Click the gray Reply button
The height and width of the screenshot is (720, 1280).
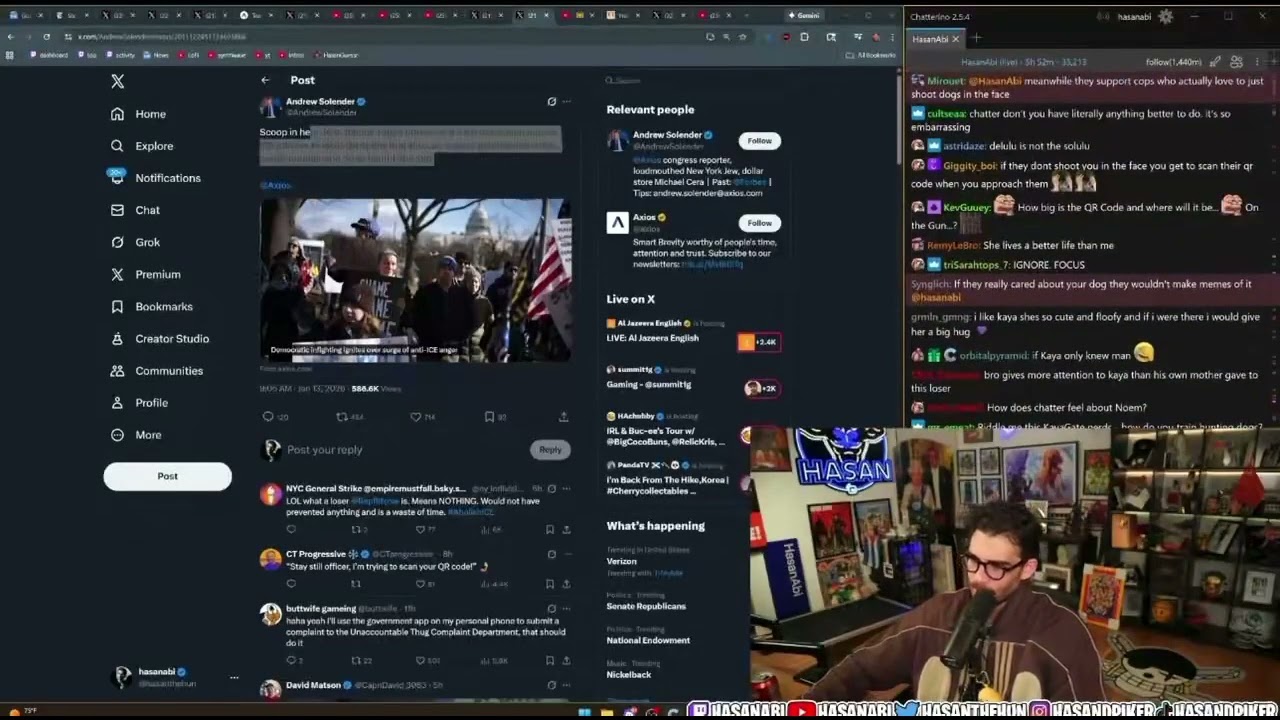click(x=550, y=450)
